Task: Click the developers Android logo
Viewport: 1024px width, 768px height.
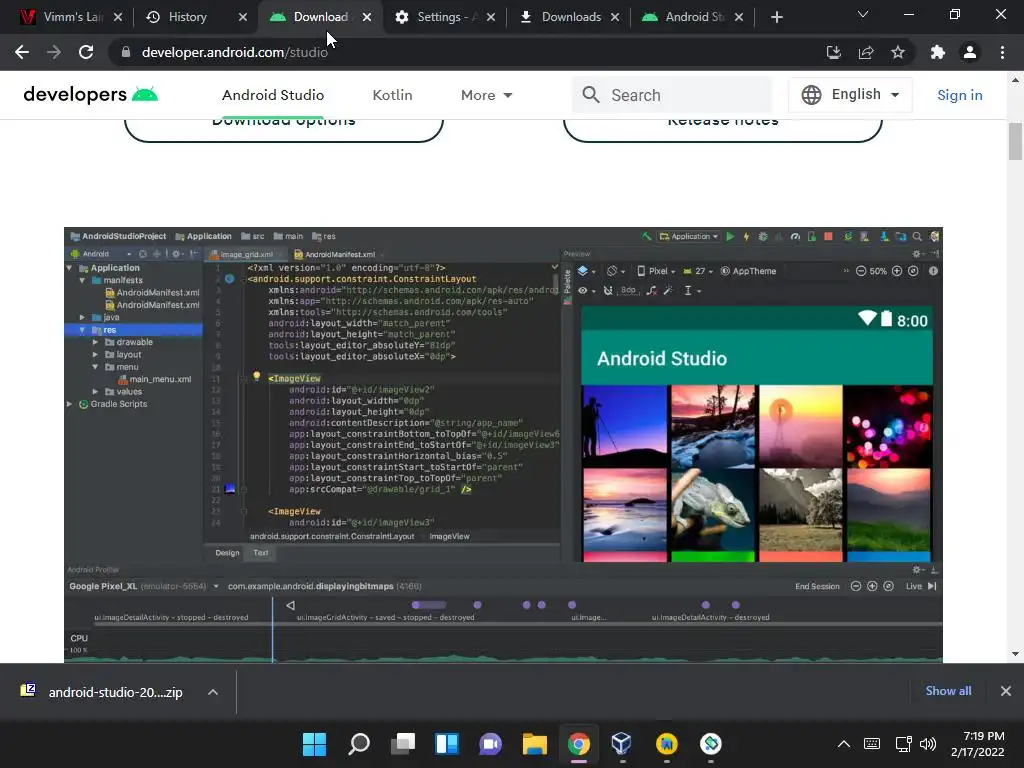Action: coord(90,95)
